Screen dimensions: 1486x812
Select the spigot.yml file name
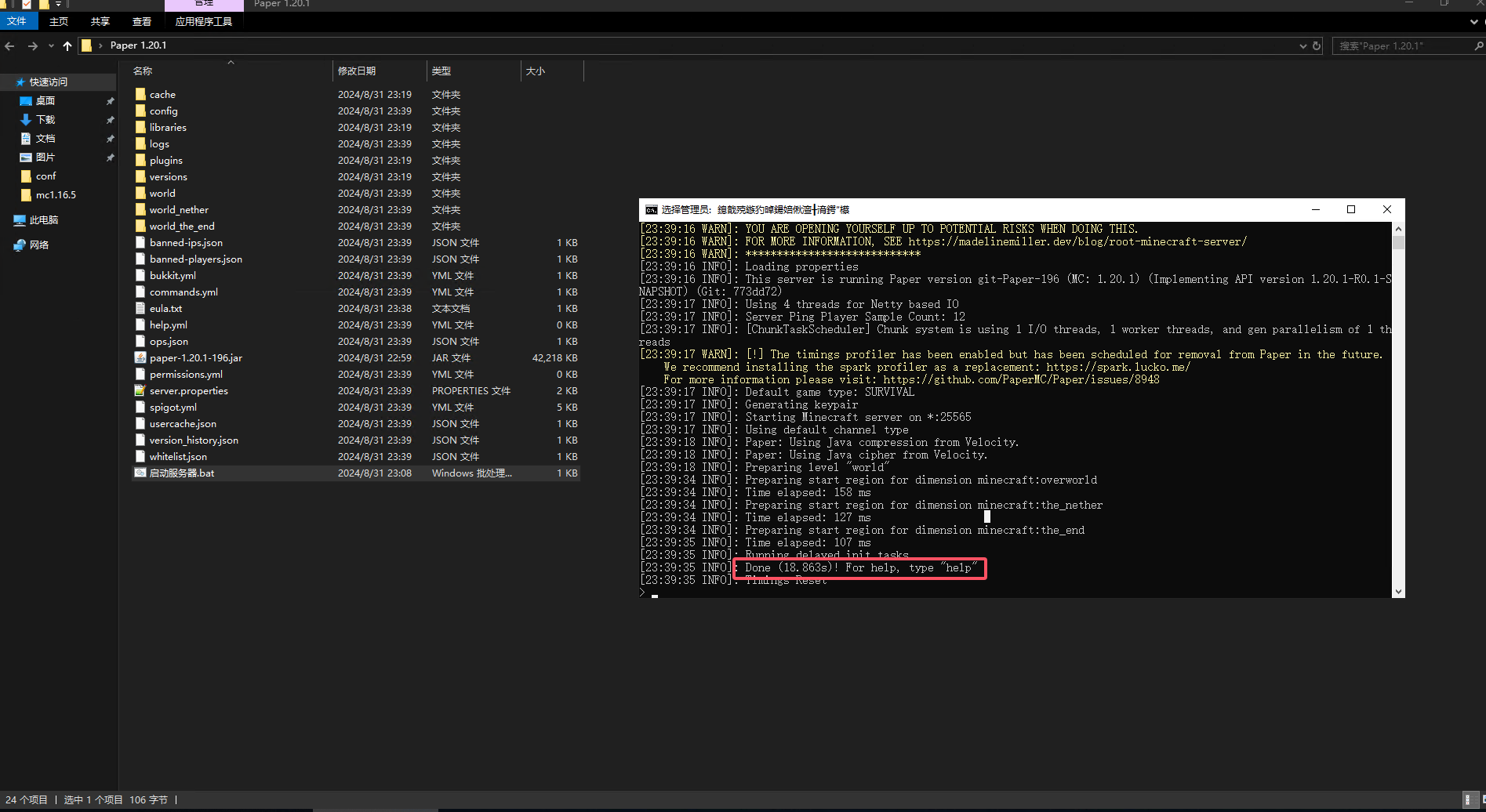point(173,407)
